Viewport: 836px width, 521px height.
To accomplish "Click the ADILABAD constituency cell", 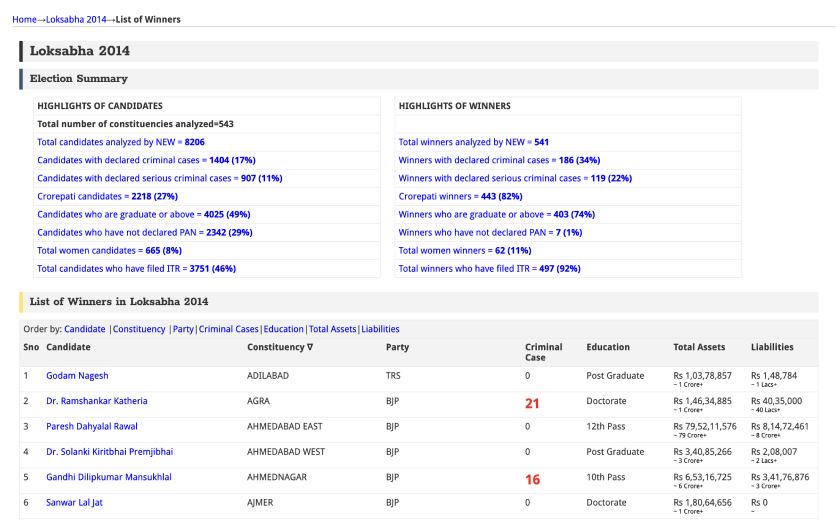I will pyautogui.click(x=268, y=375).
